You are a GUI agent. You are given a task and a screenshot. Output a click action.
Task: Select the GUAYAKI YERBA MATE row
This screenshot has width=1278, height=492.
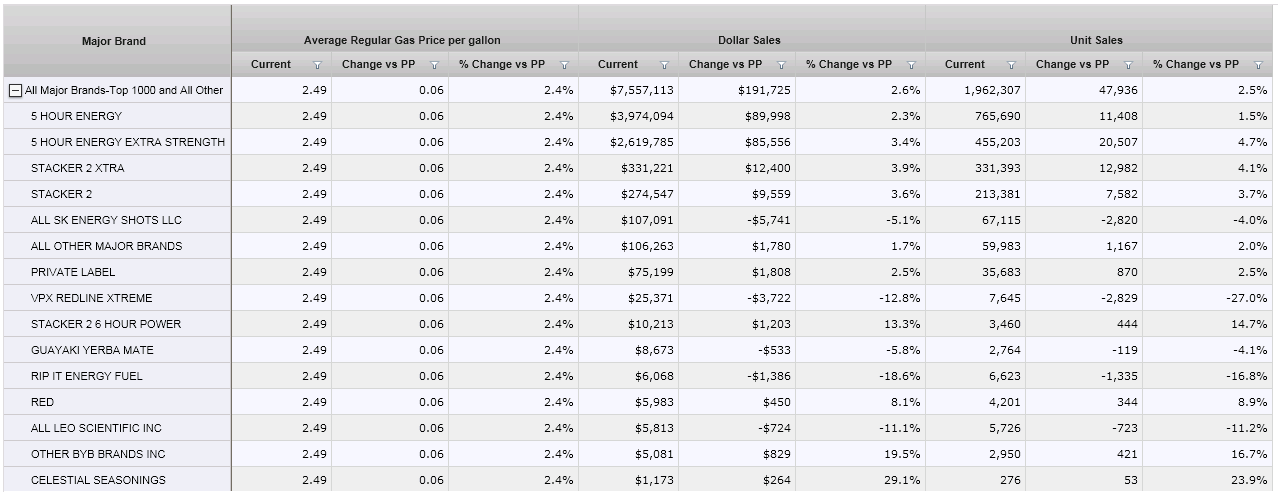click(92, 350)
